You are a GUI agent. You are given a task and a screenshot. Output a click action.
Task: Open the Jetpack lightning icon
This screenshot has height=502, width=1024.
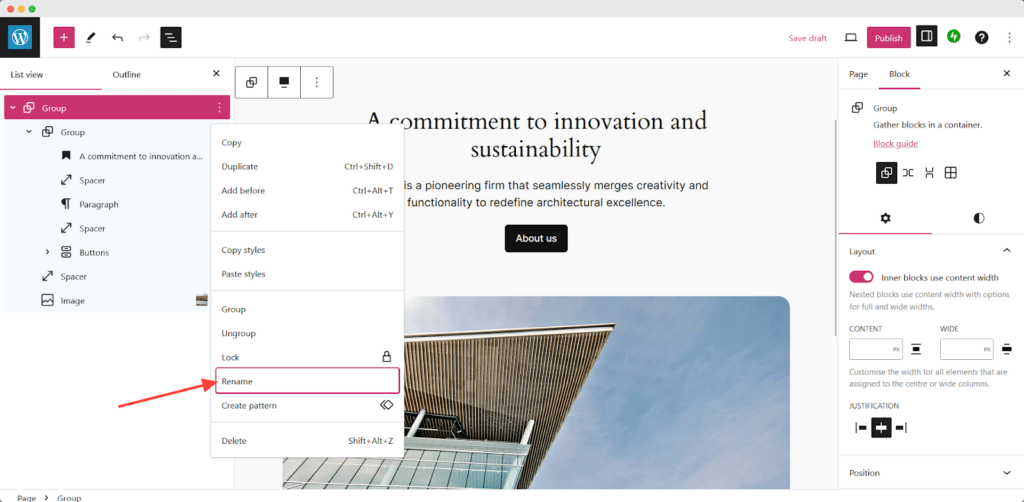pyautogui.click(x=954, y=37)
